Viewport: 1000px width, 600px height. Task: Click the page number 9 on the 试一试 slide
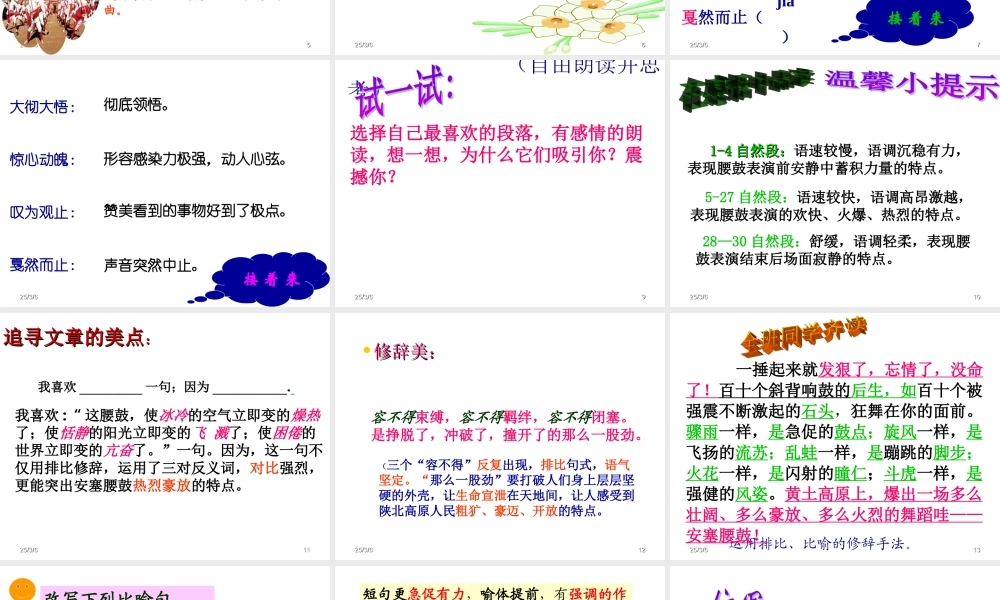tap(643, 297)
